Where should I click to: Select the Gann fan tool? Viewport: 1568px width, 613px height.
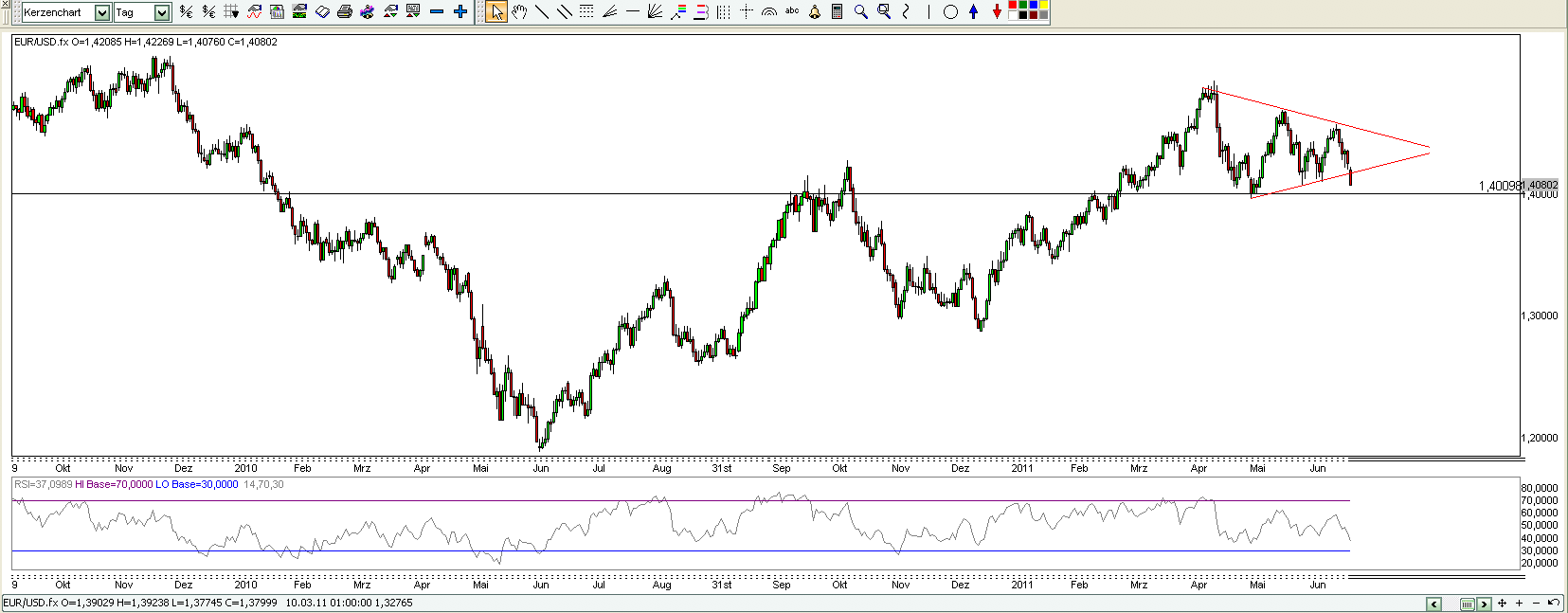tap(655, 12)
